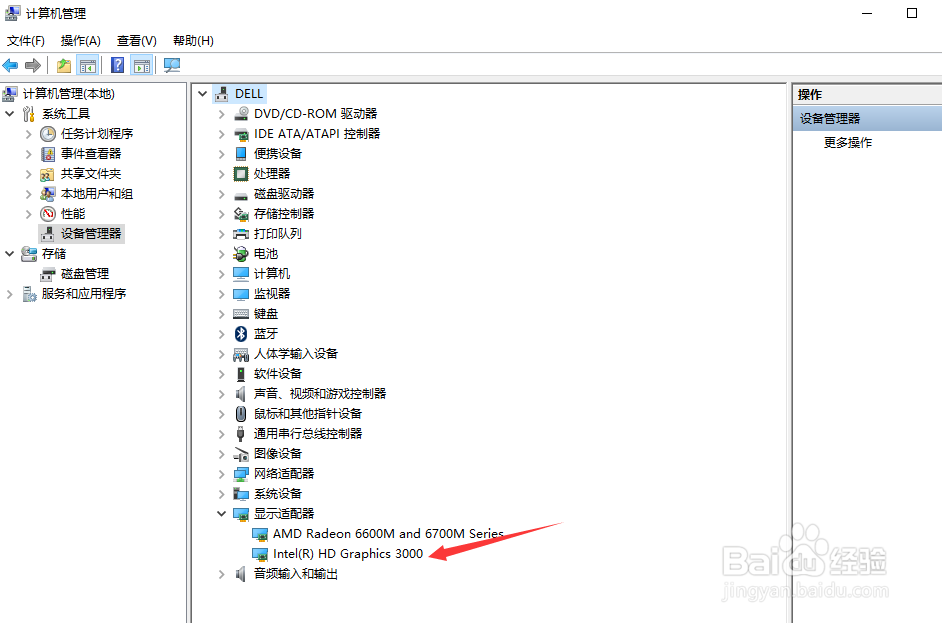The width and height of the screenshot is (942, 623).
Task: Expand the 磁盘驱动器 node
Action: (221, 193)
